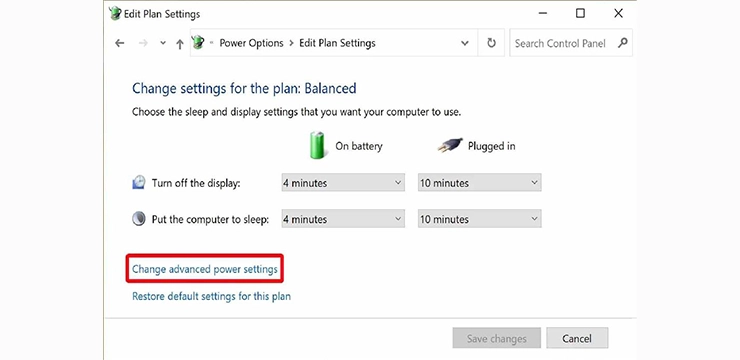Open On battery display timeout dropdown
The width and height of the screenshot is (740, 360).
343,183
